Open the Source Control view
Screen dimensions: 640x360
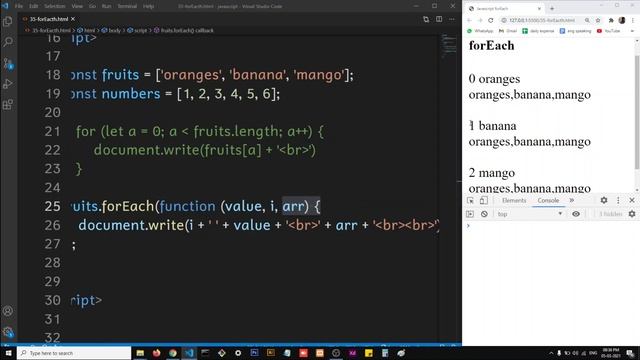point(8,63)
